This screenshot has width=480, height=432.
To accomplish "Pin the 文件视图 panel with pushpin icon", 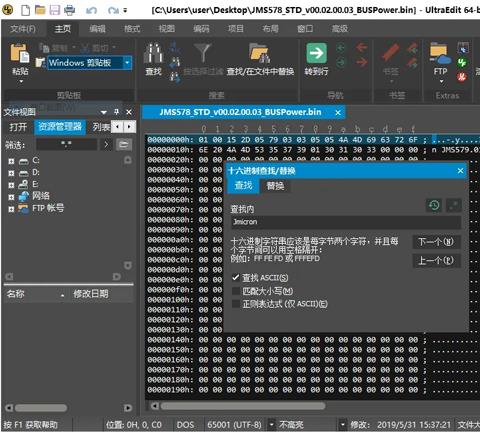I will point(116,112).
